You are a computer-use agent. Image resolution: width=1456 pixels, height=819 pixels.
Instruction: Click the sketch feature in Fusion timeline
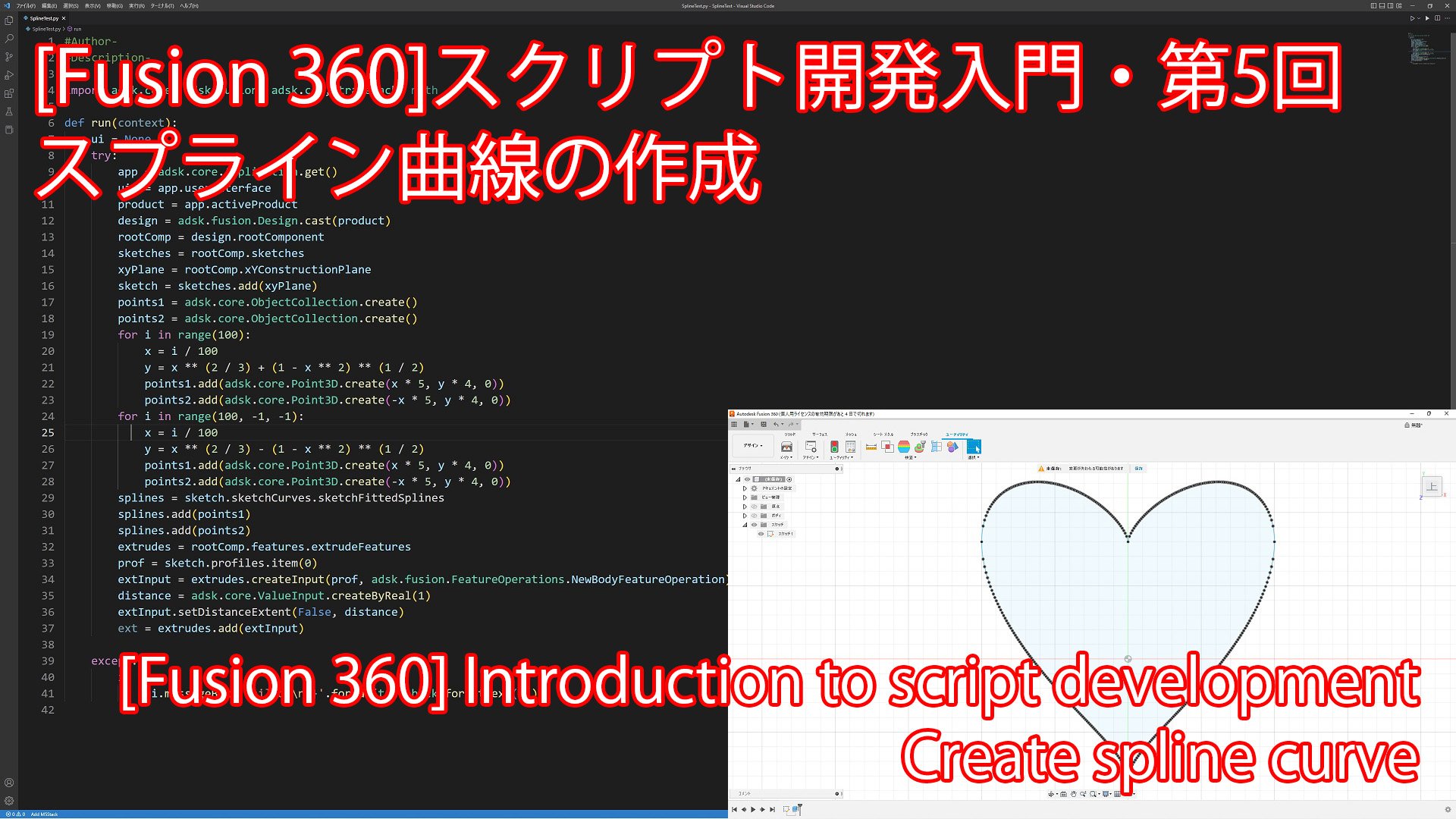click(x=786, y=809)
